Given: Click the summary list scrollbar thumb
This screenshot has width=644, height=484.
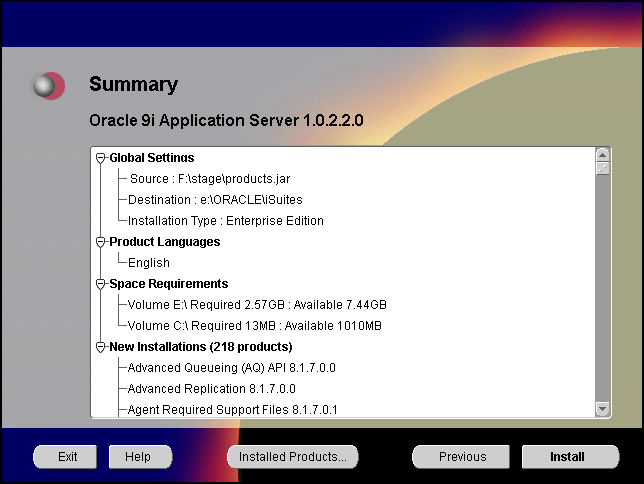Looking at the screenshot, I should click(603, 168).
